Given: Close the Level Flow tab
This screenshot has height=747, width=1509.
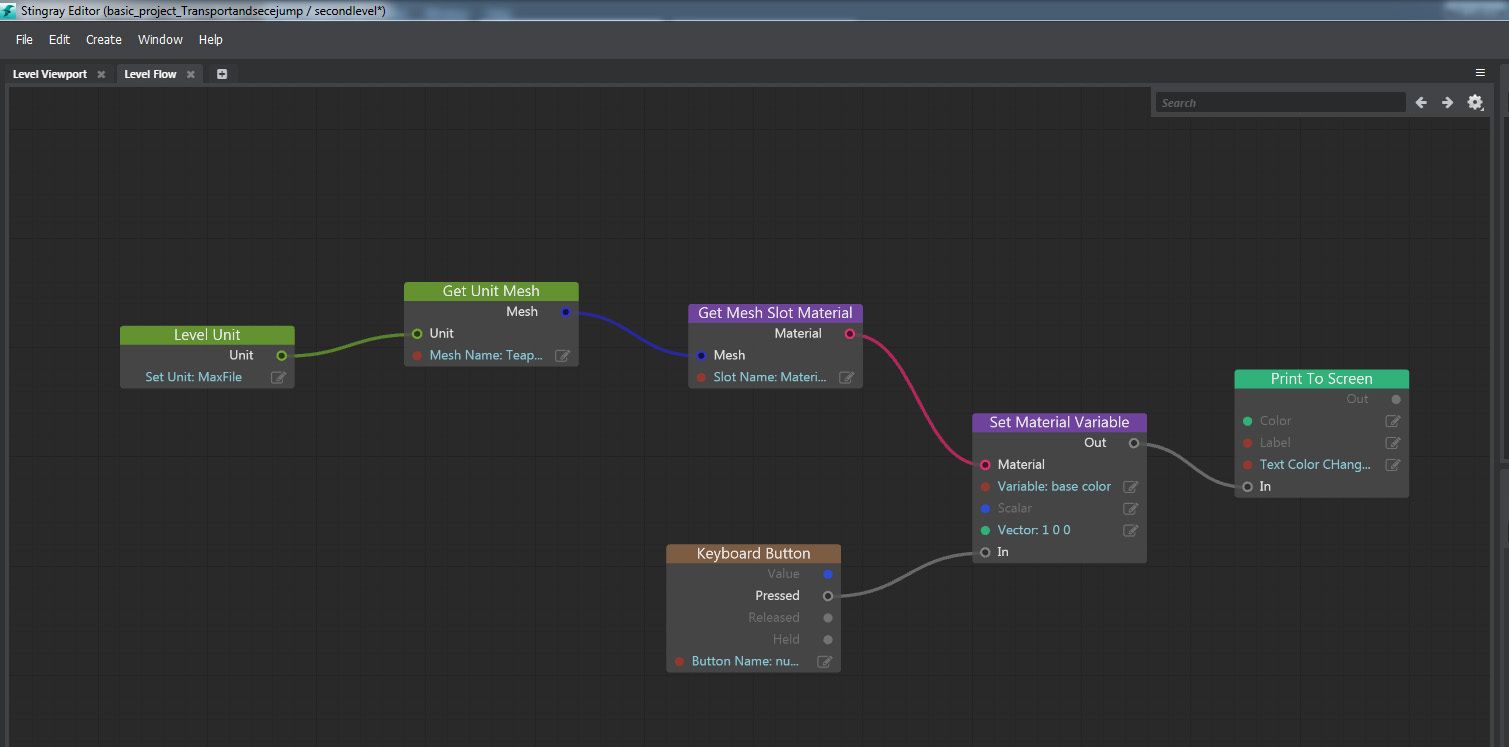Looking at the screenshot, I should (x=190, y=74).
